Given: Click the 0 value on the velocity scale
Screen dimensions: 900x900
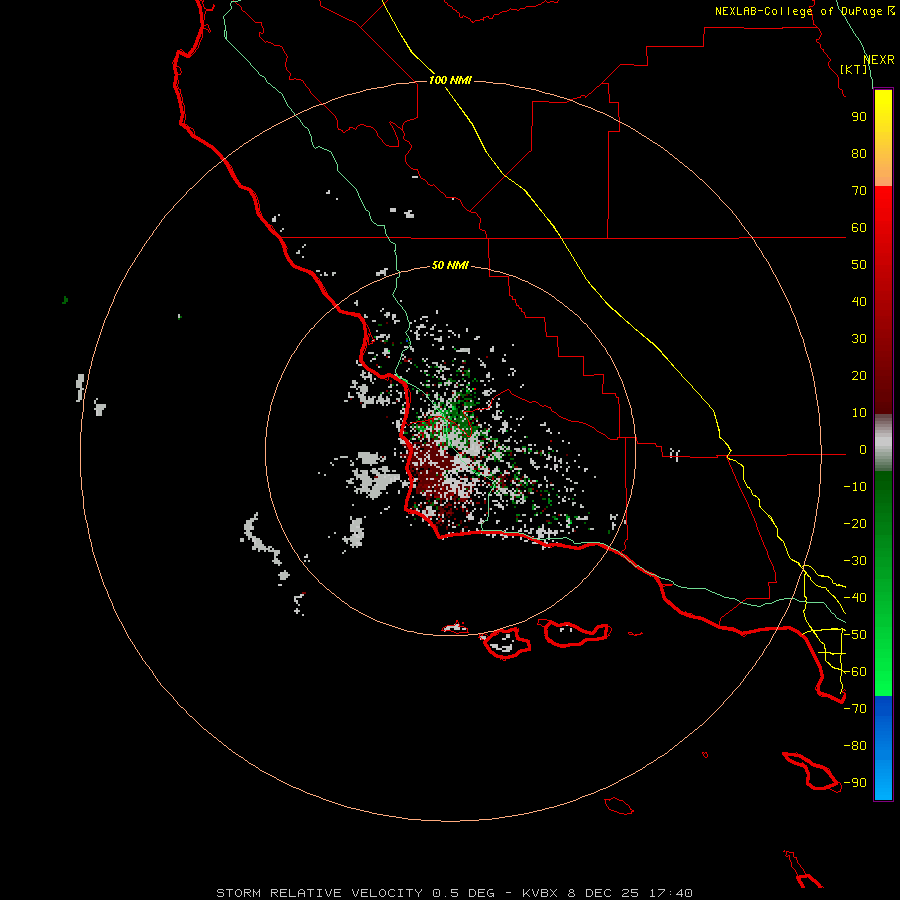Looking at the screenshot, I should [862, 450].
